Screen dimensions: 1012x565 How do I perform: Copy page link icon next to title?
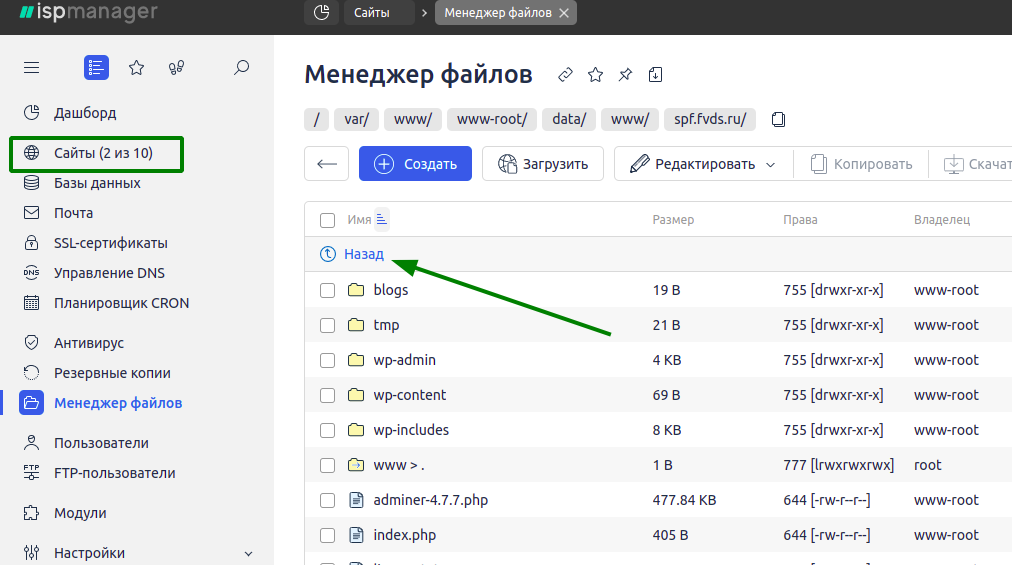click(x=565, y=75)
